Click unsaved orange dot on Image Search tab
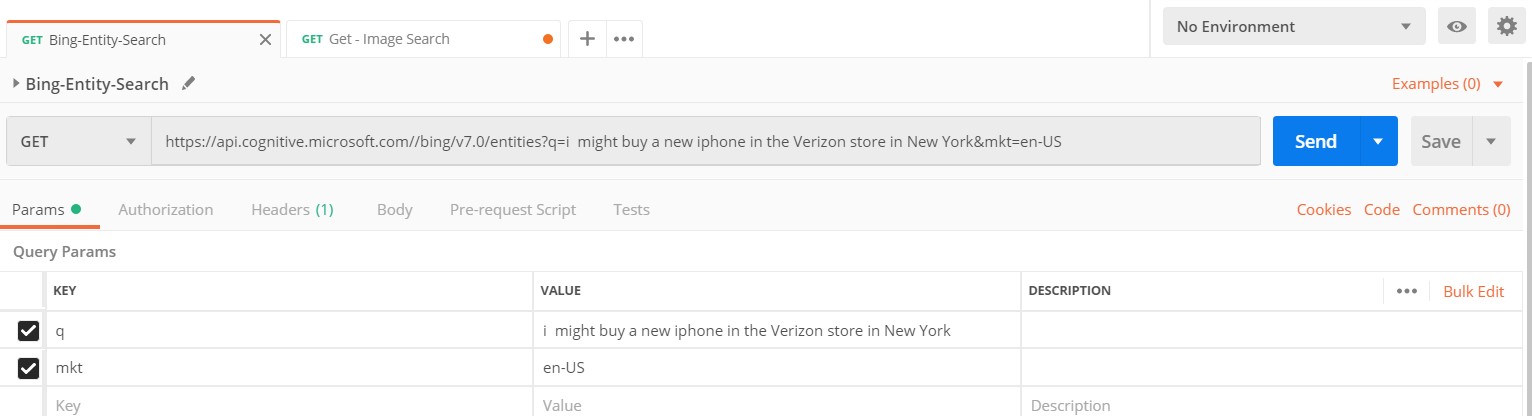Image resolution: width=1532 pixels, height=416 pixels. coord(547,40)
